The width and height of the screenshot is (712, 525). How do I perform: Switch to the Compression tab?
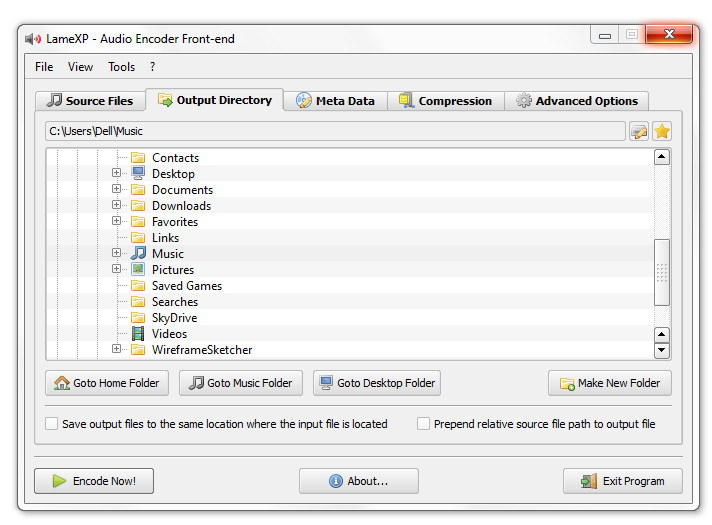(446, 100)
